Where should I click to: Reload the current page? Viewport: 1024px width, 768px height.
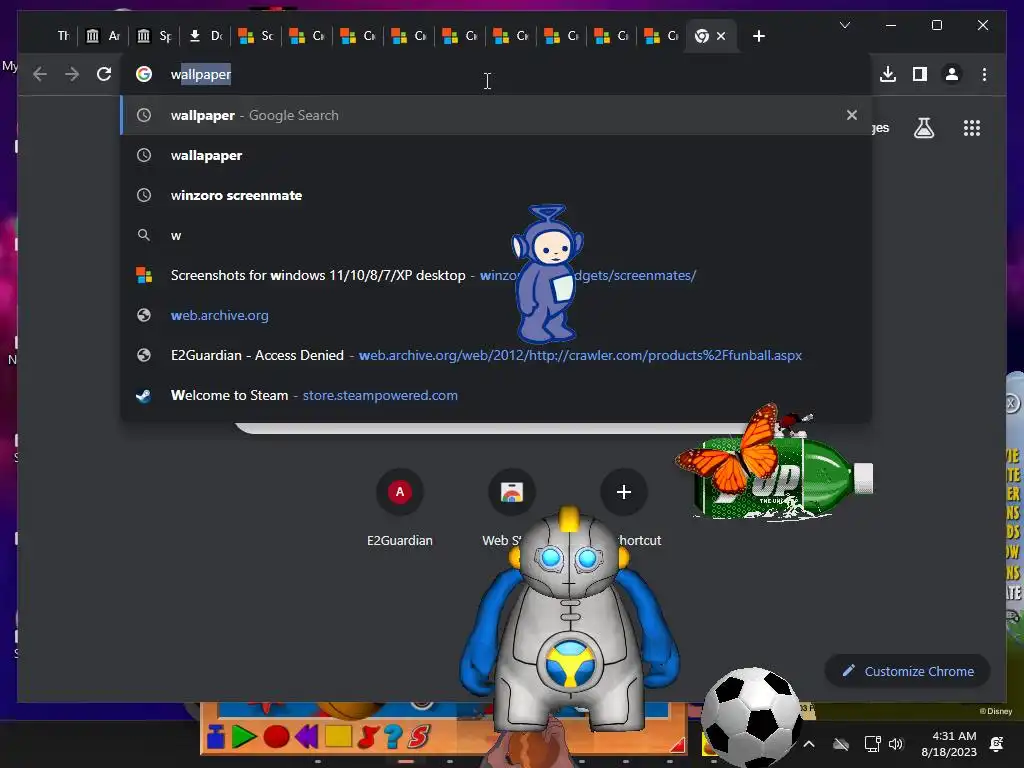(x=104, y=74)
